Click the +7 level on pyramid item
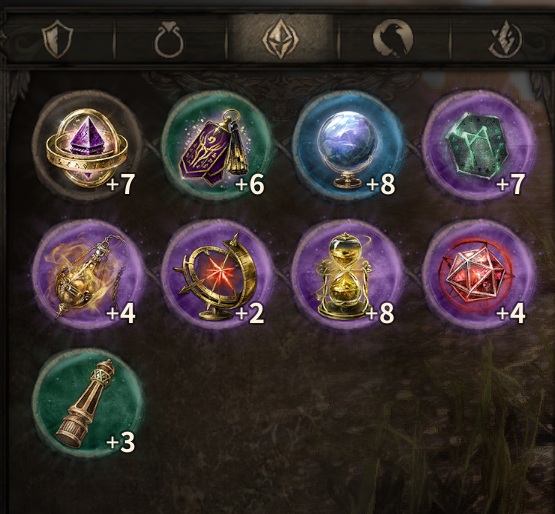555x514 pixels. click(120, 184)
